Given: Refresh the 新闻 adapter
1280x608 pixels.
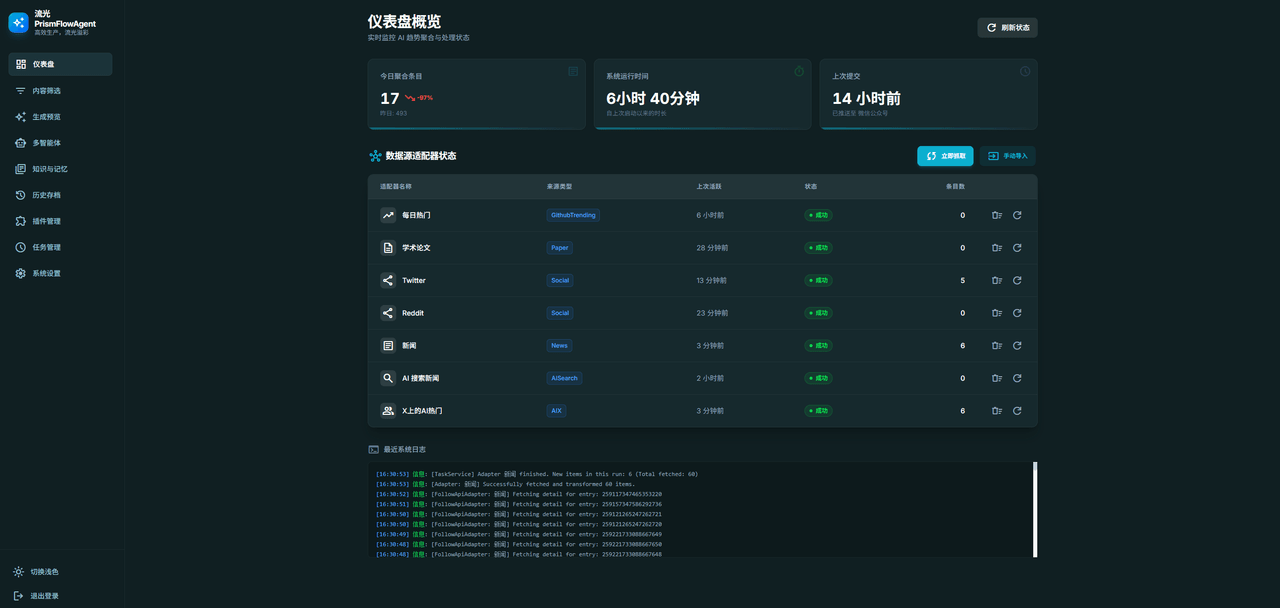Looking at the screenshot, I should point(1017,346).
